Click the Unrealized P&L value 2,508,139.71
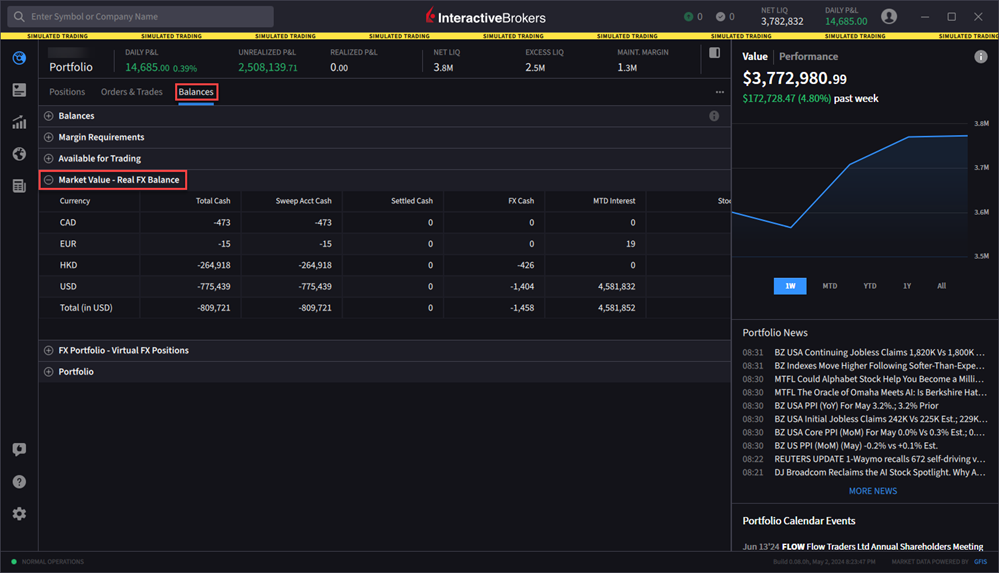The image size is (999, 573). [268, 67]
